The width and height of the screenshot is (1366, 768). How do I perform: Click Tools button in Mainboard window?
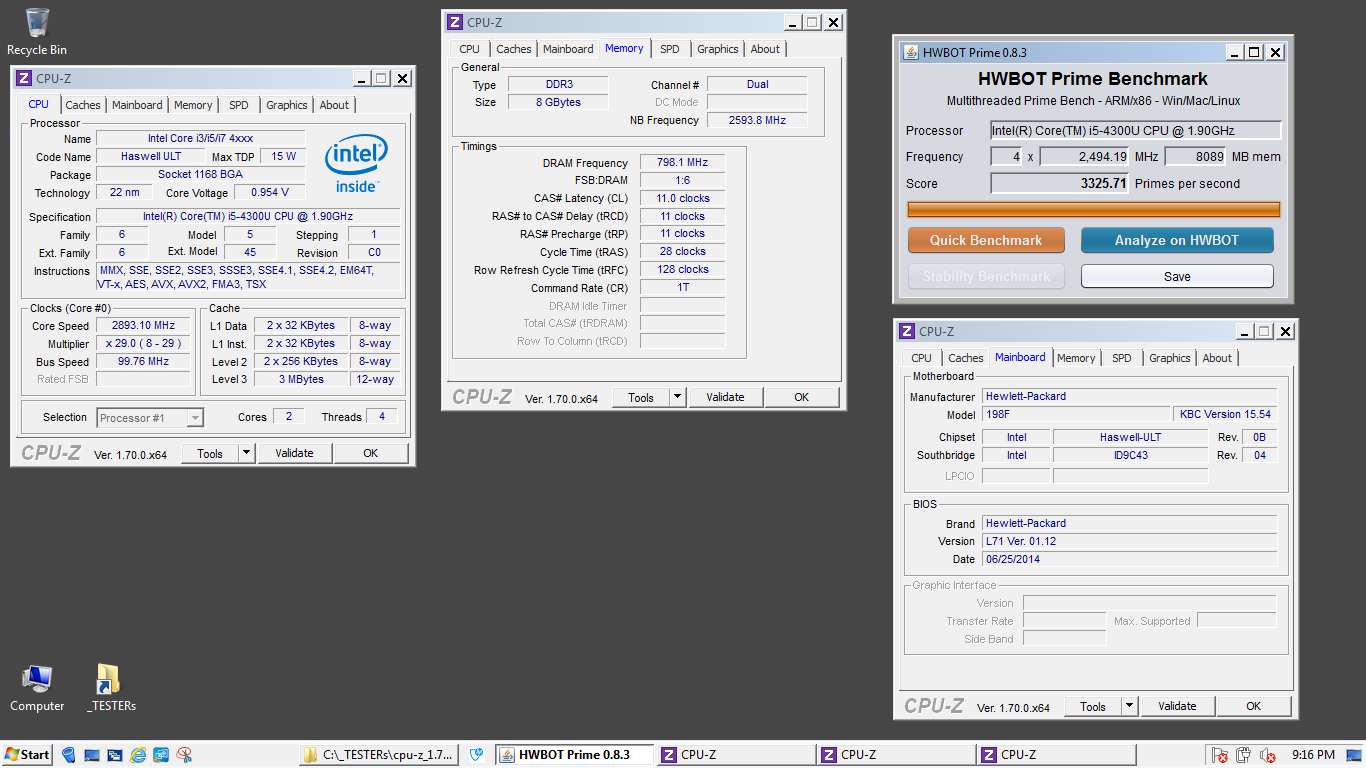[1093, 706]
